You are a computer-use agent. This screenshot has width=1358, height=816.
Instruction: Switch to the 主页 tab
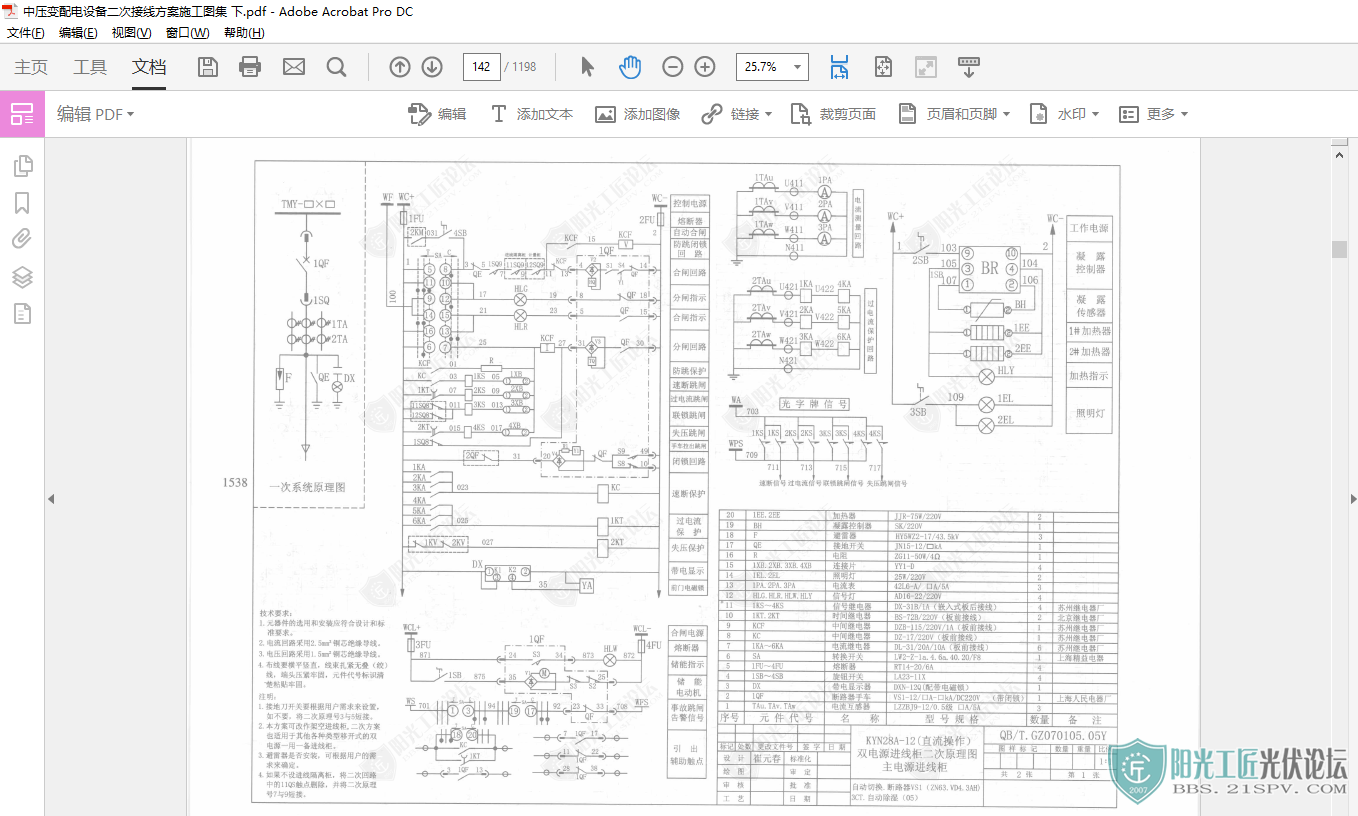31,67
